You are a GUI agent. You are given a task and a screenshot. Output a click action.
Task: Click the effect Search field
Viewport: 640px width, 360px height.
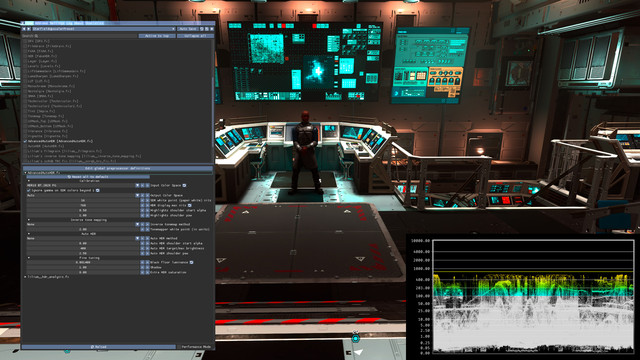(80, 36)
